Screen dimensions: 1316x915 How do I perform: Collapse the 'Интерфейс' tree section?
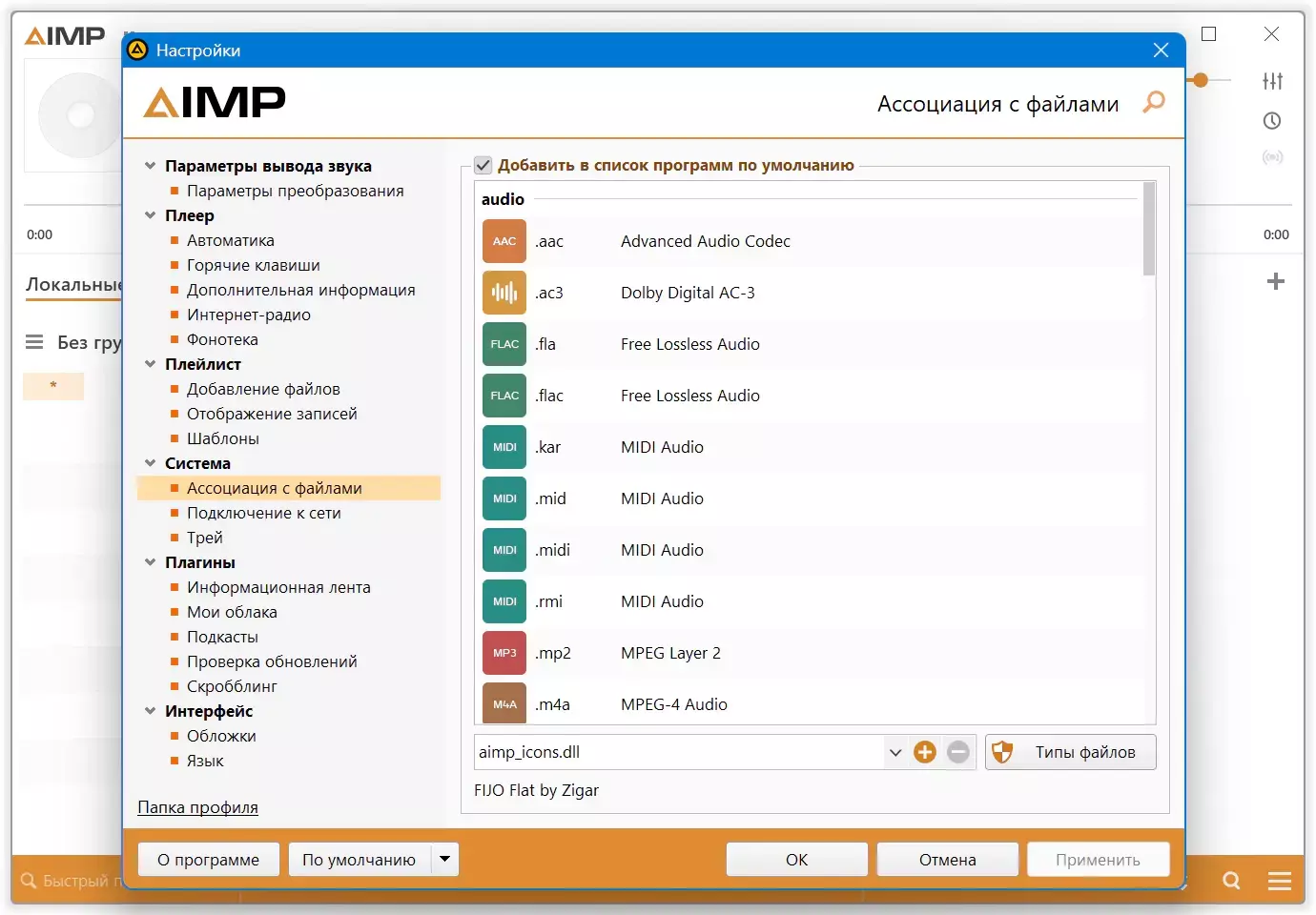(150, 711)
